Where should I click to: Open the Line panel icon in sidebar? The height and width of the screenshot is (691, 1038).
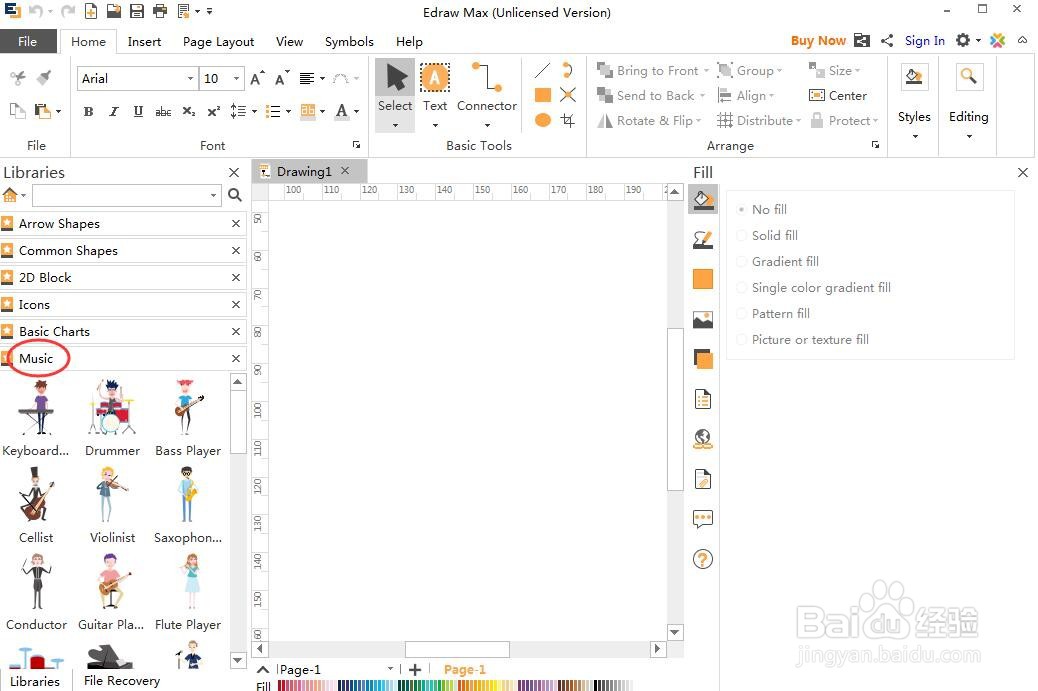(702, 239)
